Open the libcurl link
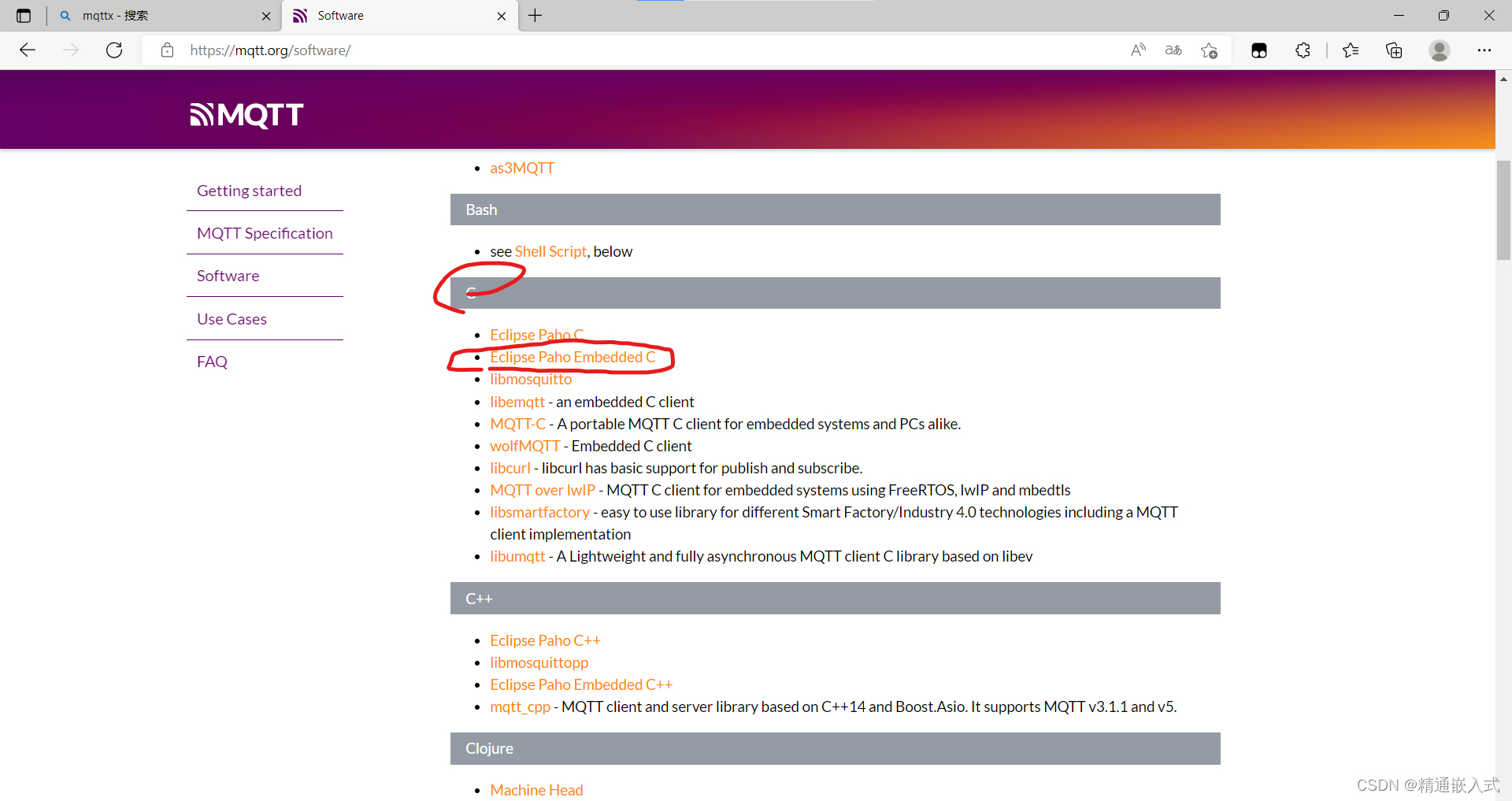 pos(510,468)
